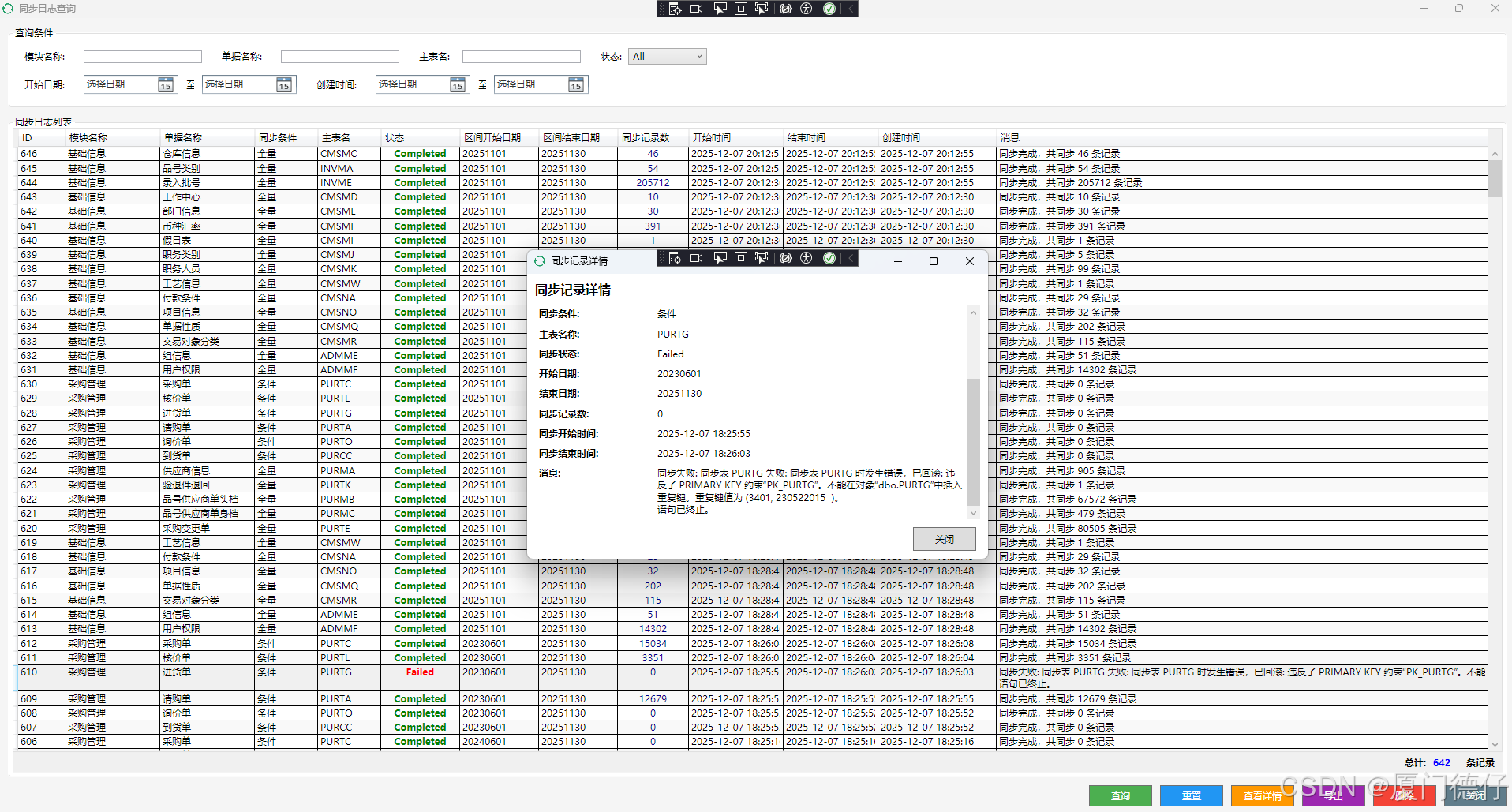Click the blue 重置 button
Screen dimensions: 1512x812
click(1192, 795)
